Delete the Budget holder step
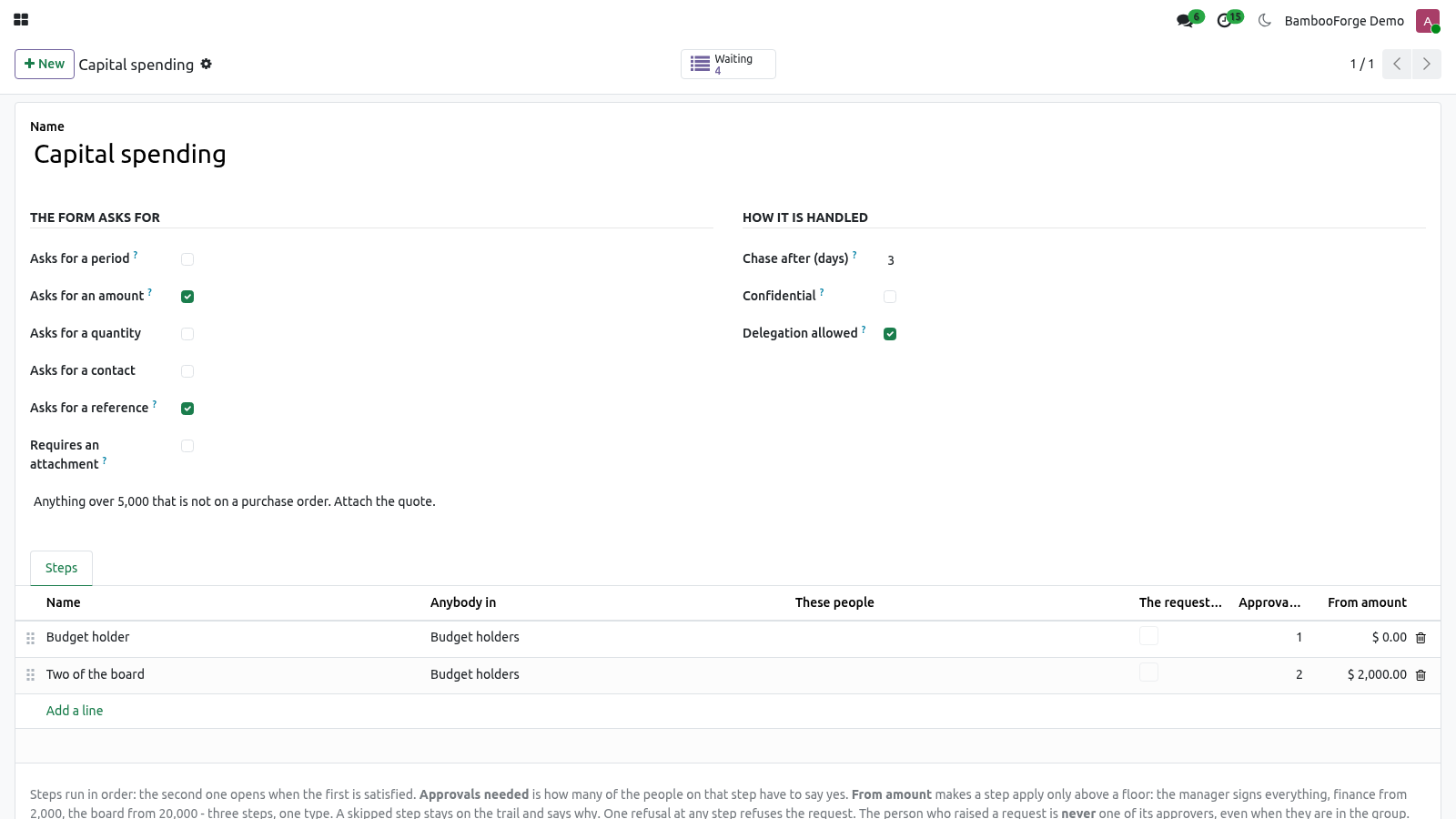 [x=1421, y=638]
